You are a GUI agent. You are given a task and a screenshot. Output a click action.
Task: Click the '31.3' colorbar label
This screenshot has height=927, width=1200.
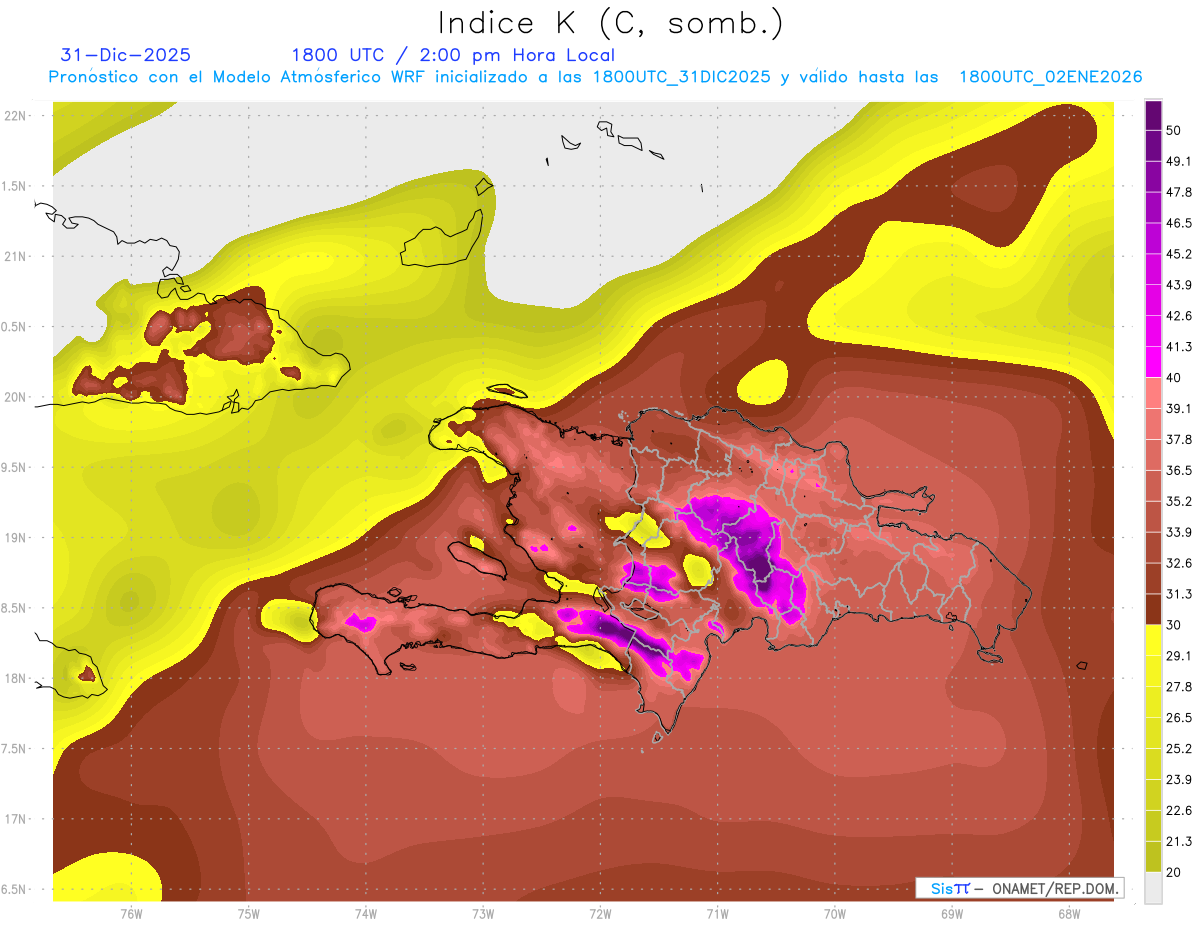pyautogui.click(x=1178, y=594)
